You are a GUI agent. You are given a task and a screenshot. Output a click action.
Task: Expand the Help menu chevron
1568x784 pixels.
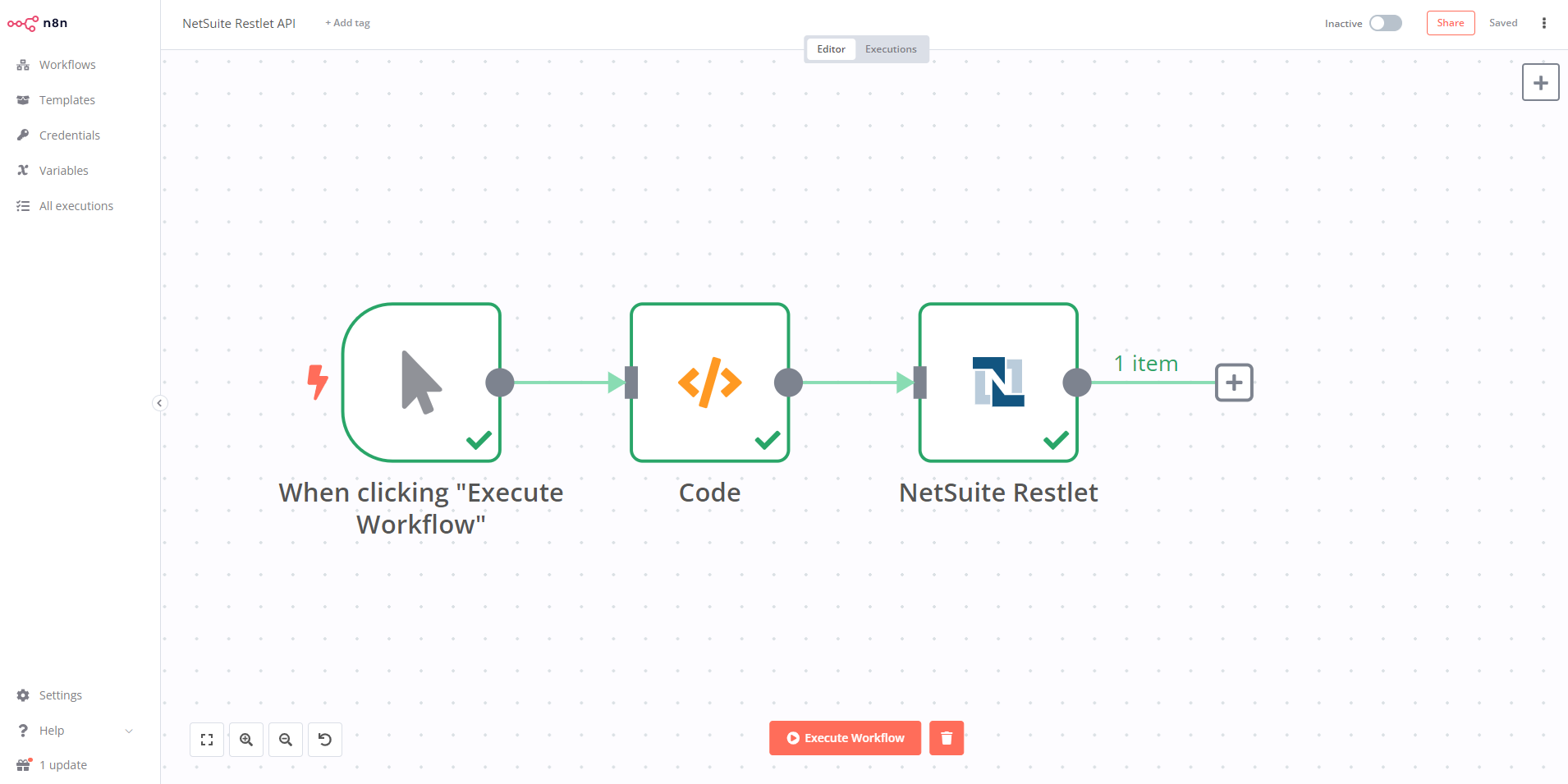click(129, 731)
